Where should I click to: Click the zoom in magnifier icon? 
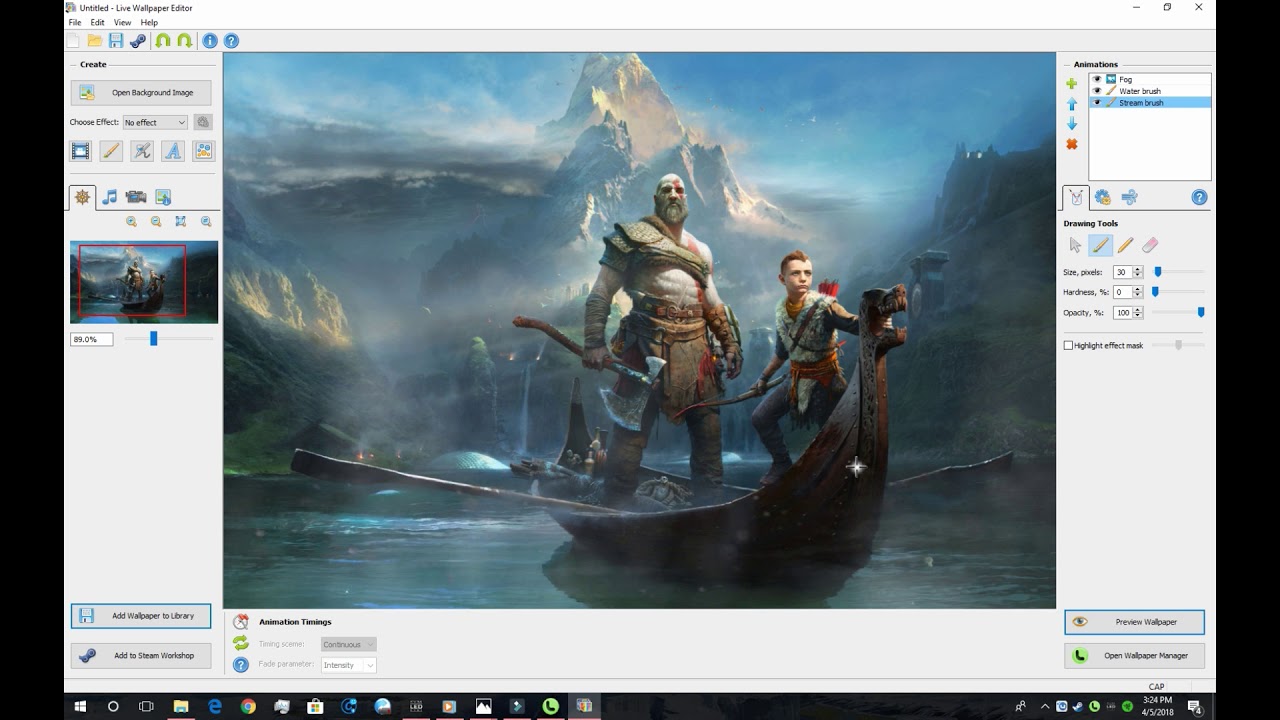pyautogui.click(x=131, y=222)
